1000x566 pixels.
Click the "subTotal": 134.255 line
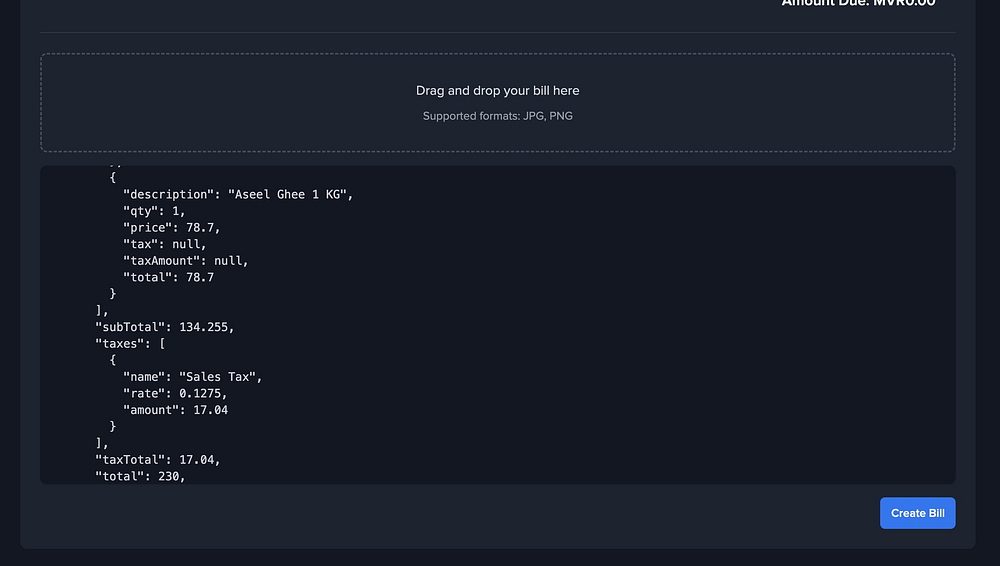pyautogui.click(x=164, y=327)
